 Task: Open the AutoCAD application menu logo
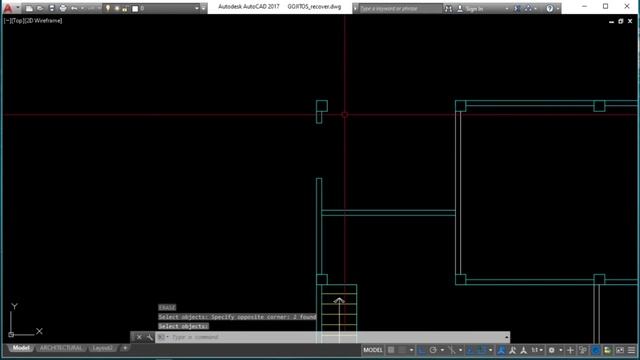click(x=8, y=8)
